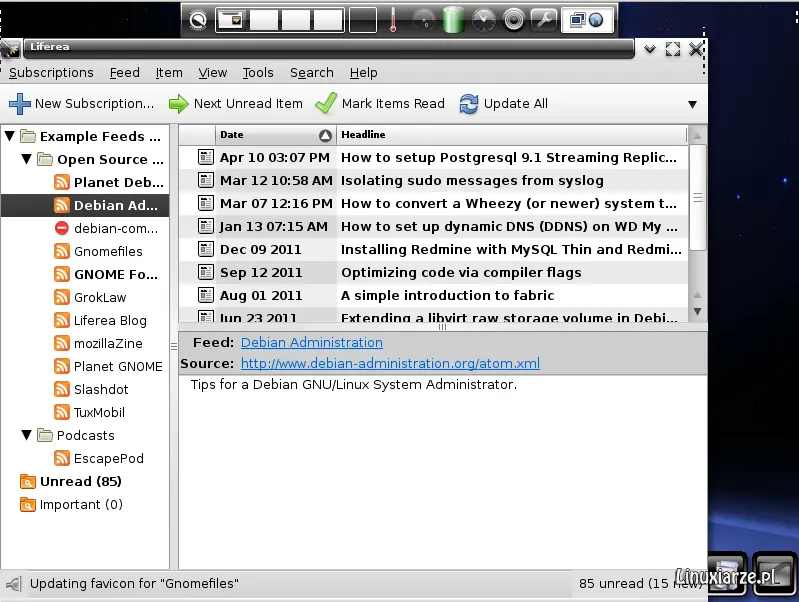Collapse the Example Feeds folder

pos(10,136)
